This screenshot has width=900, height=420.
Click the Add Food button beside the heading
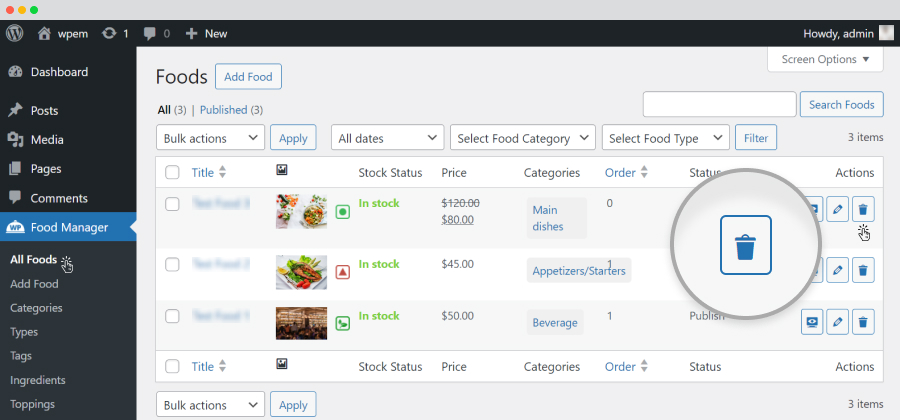[248, 77]
